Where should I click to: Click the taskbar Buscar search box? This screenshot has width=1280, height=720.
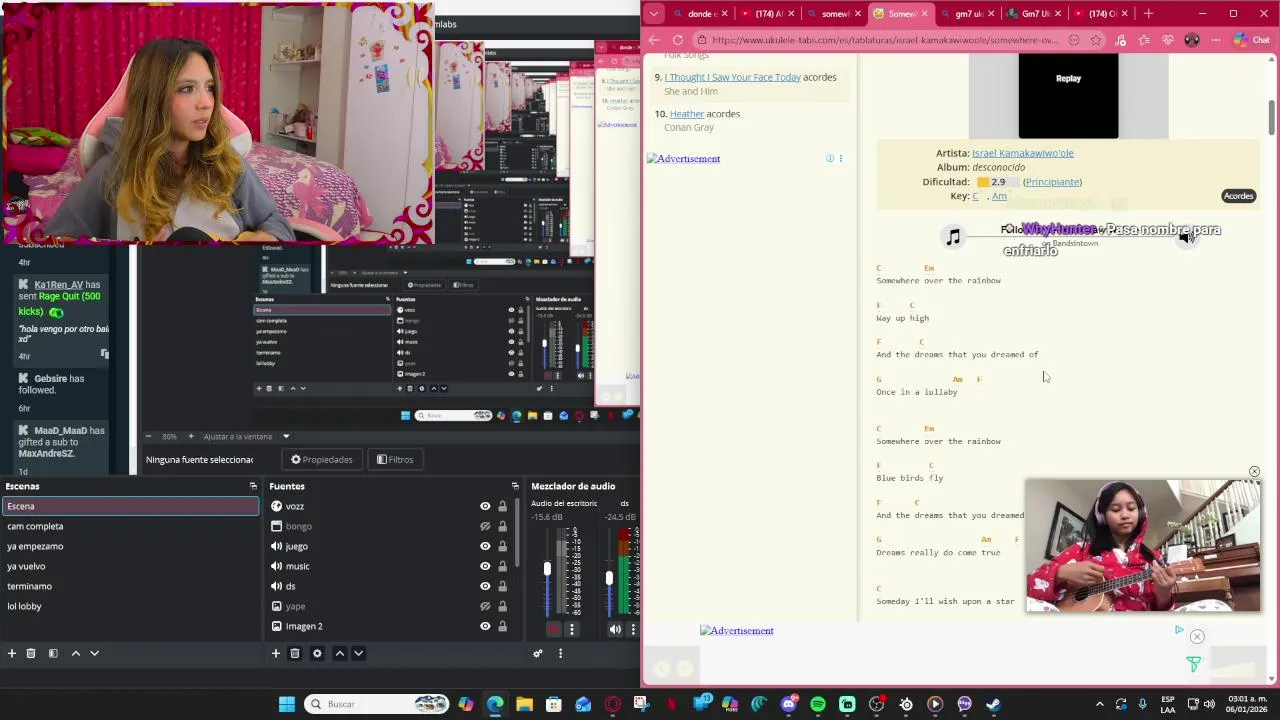(378, 704)
